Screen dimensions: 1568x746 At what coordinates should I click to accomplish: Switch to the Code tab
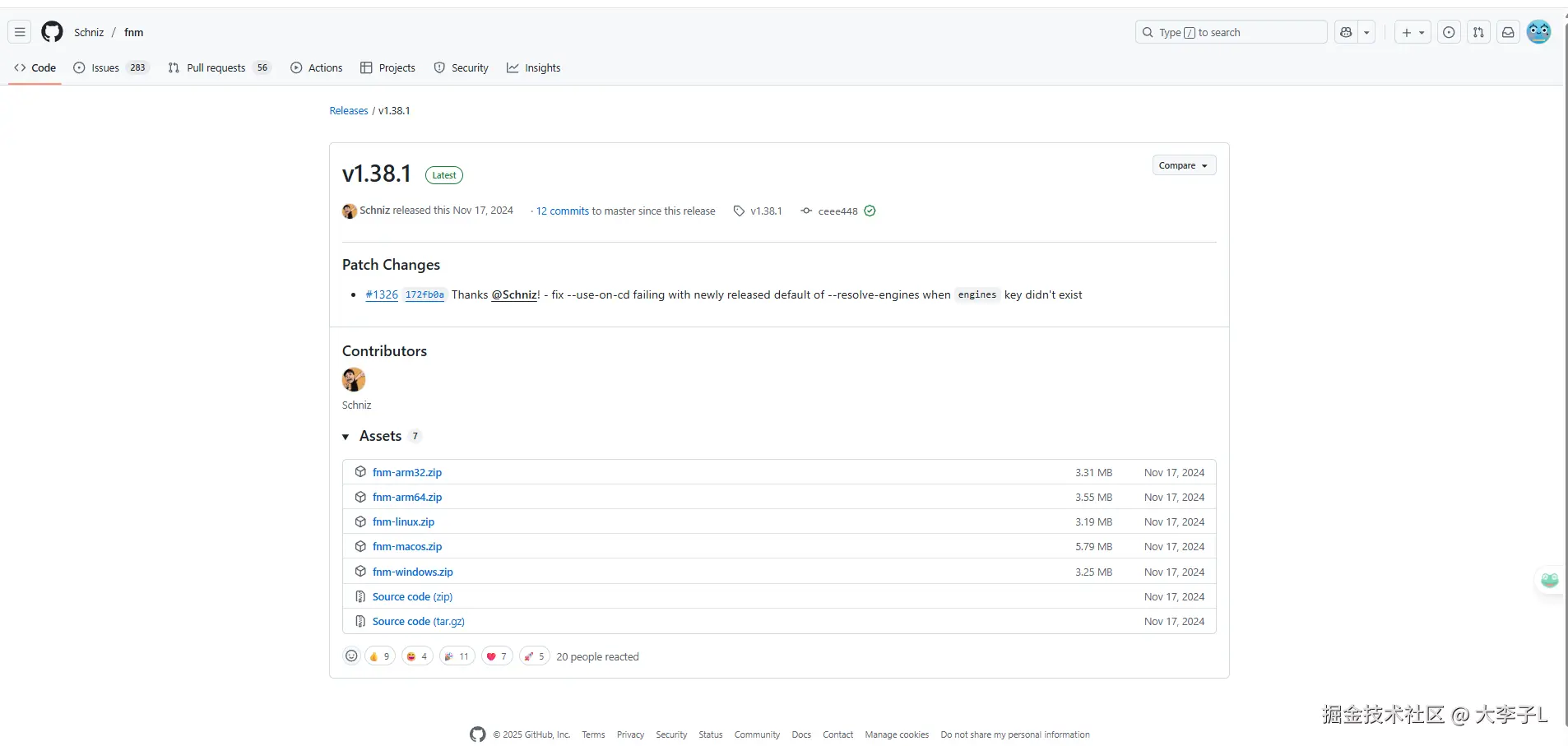[35, 68]
